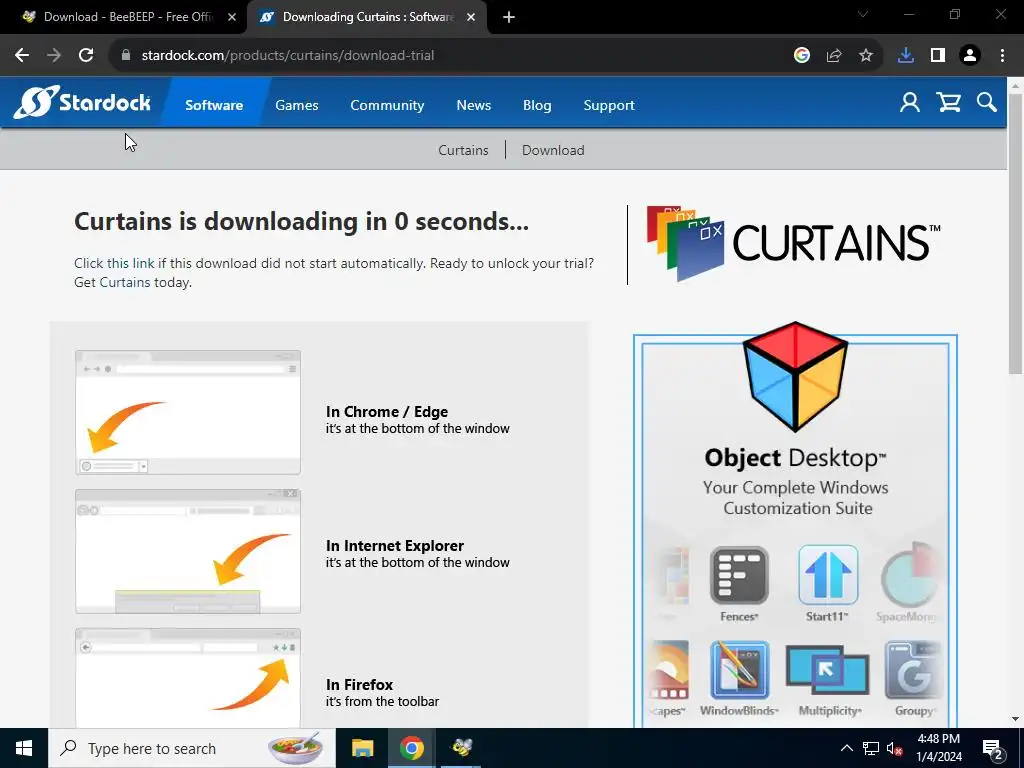Open the user account icon

(x=910, y=103)
